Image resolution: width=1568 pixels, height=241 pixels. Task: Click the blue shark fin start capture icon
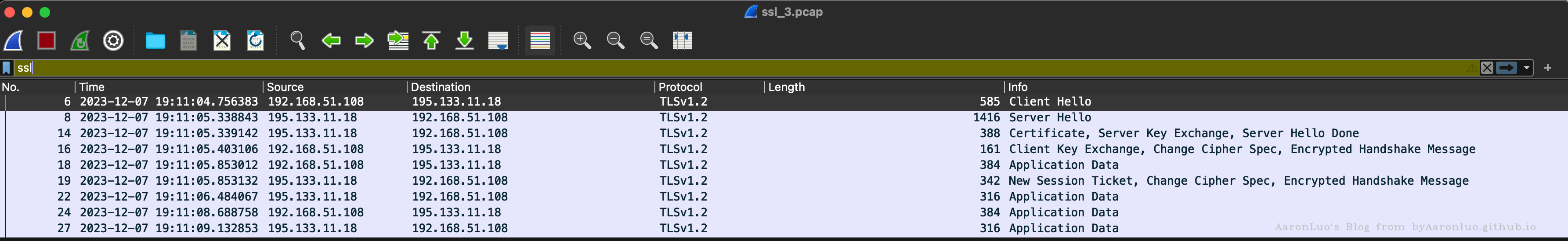(x=13, y=41)
